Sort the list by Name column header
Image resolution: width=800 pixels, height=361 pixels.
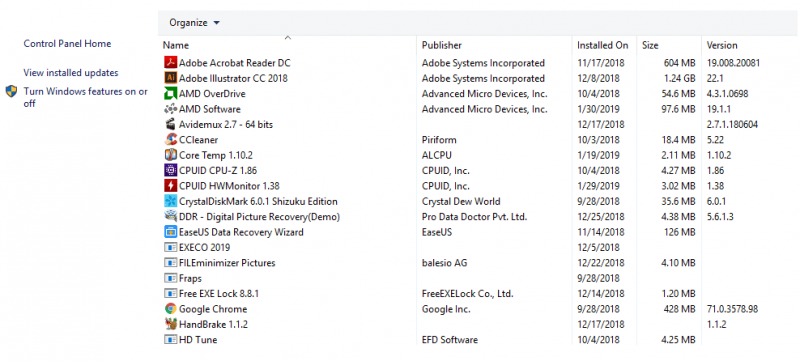288,45
